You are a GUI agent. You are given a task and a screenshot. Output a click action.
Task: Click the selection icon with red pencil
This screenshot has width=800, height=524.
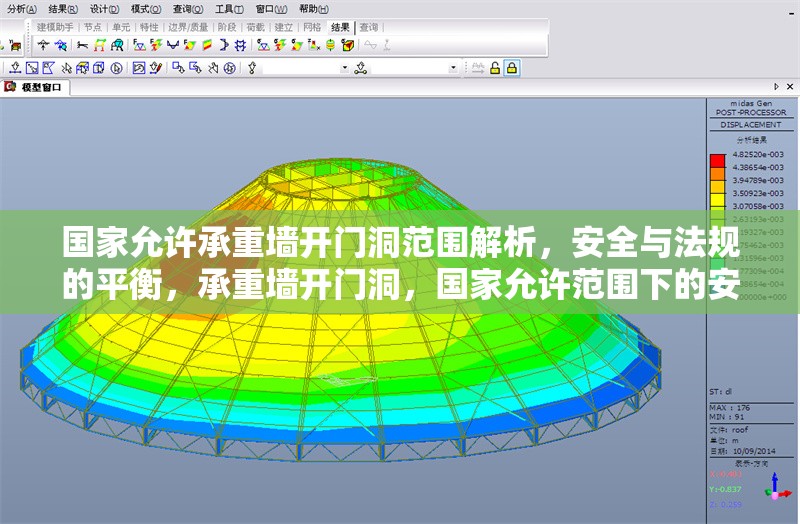point(156,67)
